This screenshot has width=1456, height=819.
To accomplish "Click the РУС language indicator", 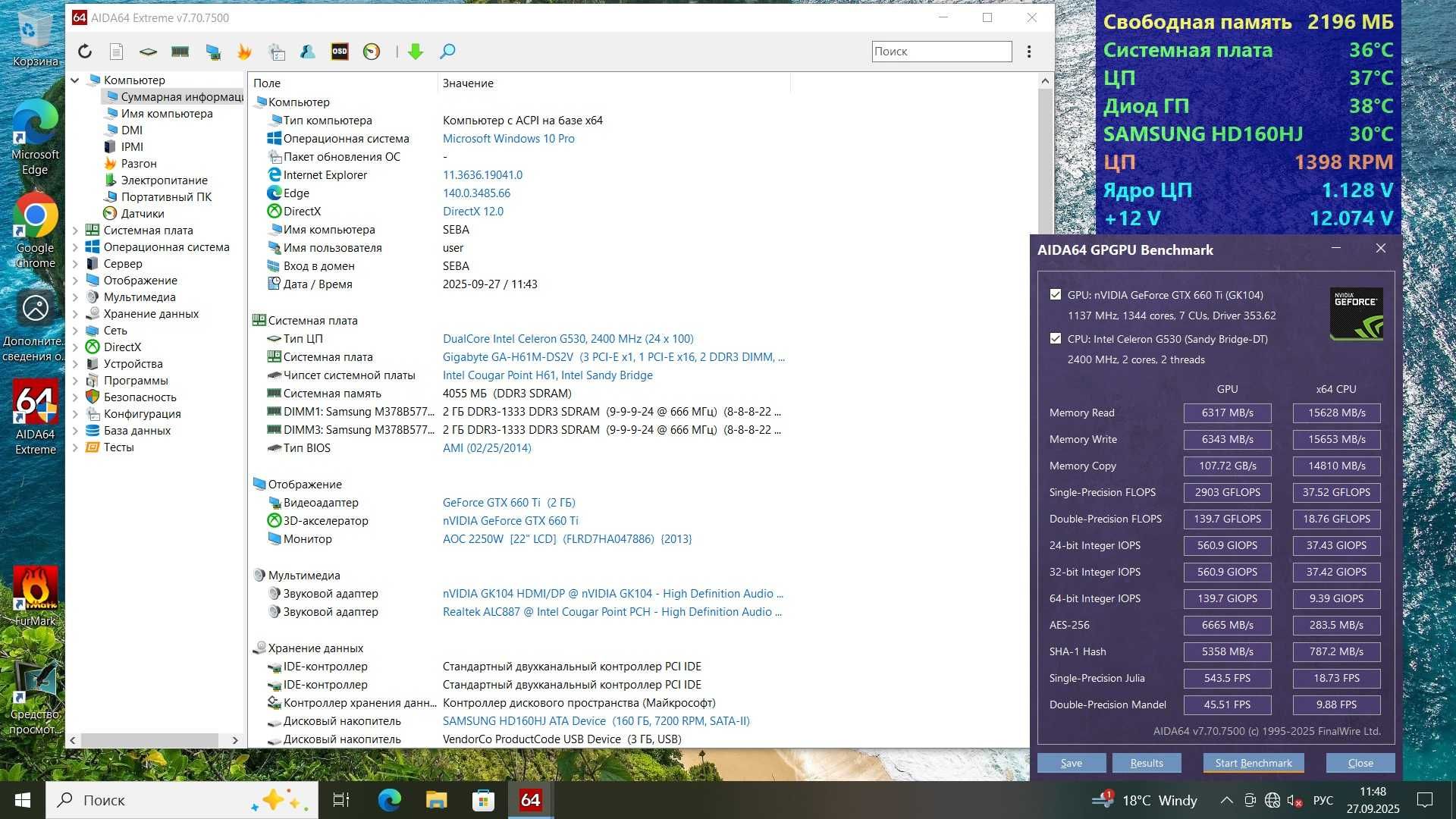I will 1323,799.
